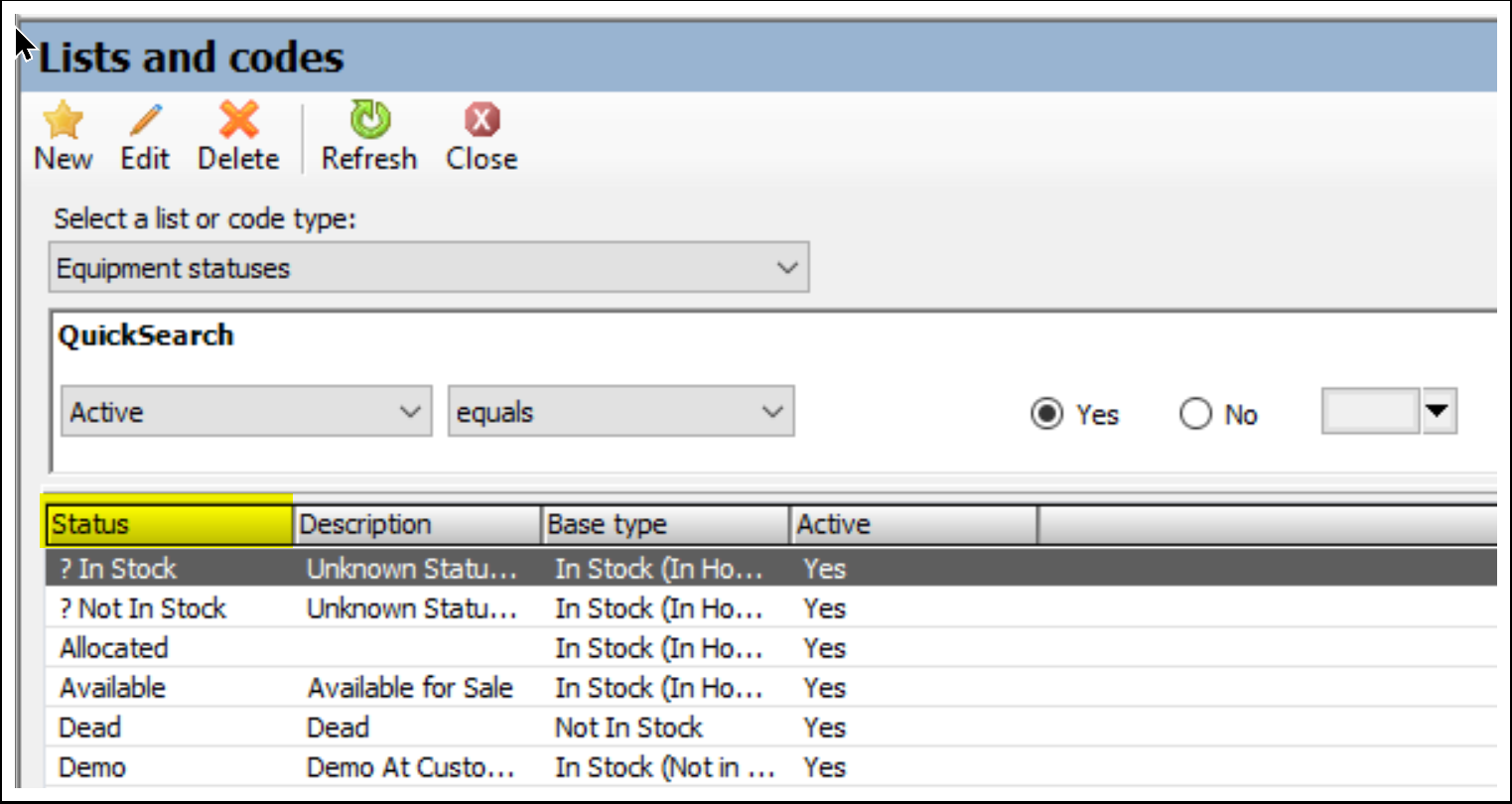Open the equals operator dropdown

[x=620, y=411]
